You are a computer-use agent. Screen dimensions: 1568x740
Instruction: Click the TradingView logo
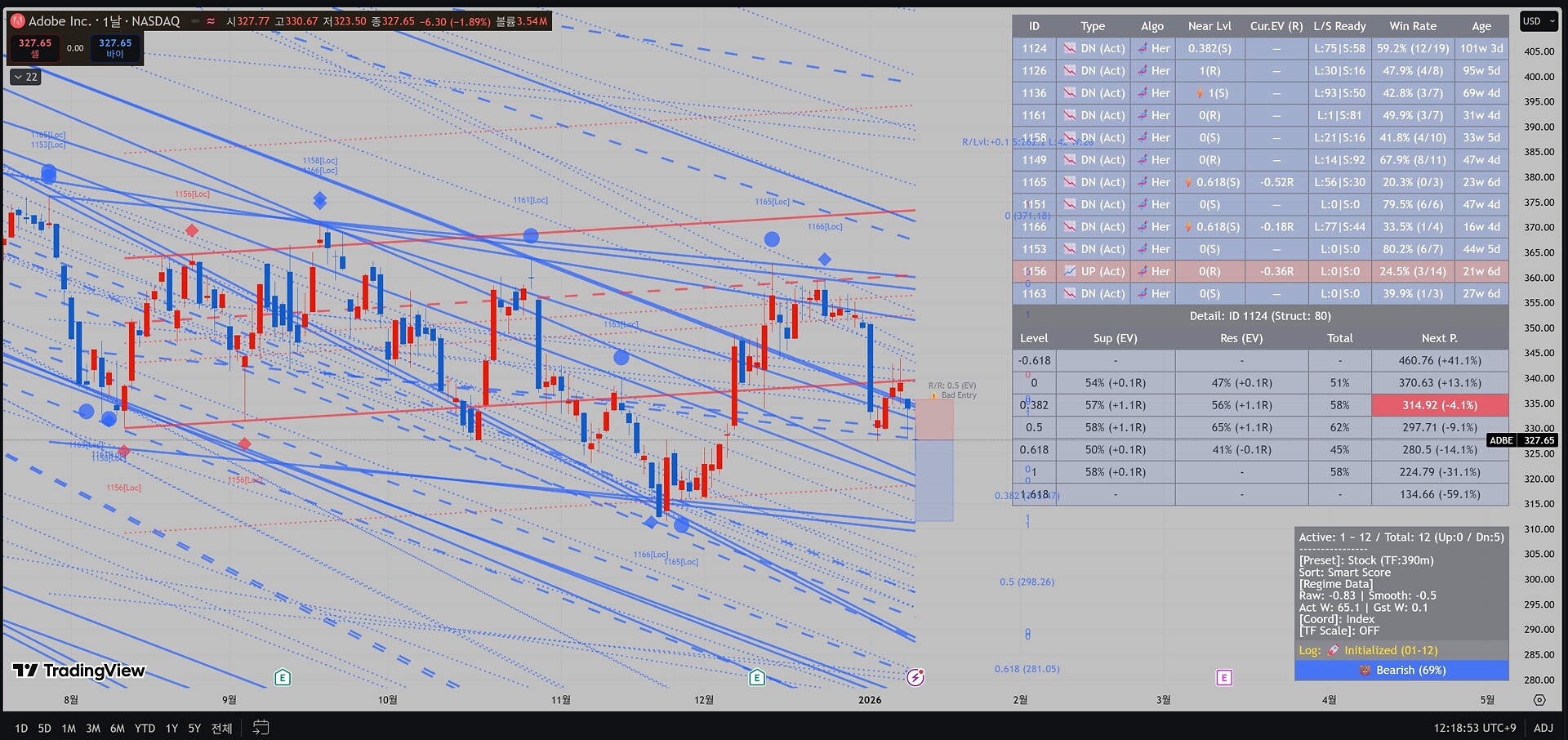tap(79, 671)
